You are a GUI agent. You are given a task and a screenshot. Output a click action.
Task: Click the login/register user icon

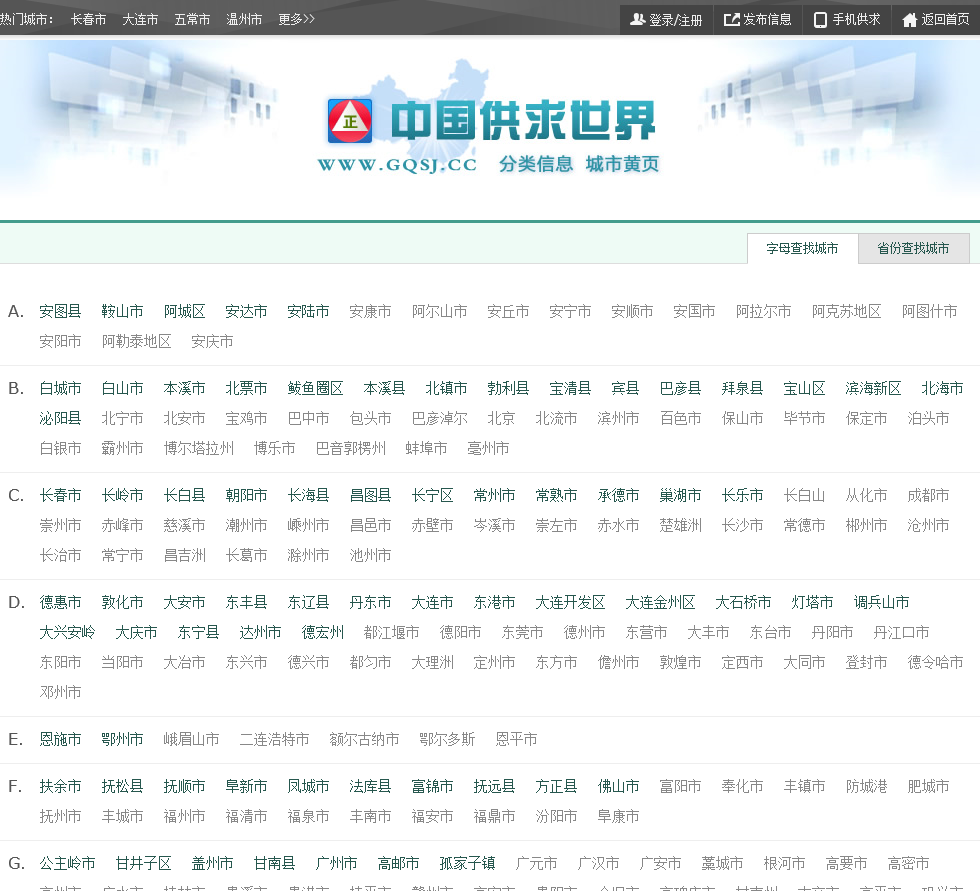click(638, 19)
